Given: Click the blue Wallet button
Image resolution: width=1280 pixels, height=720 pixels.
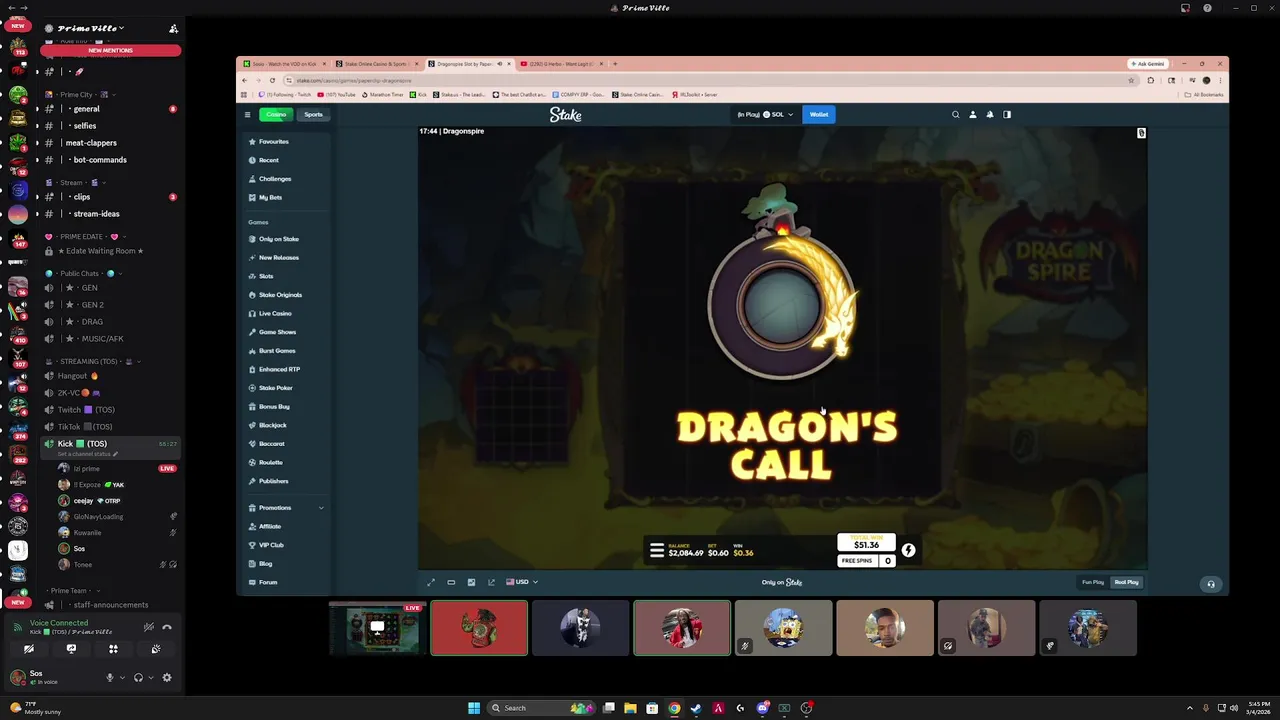Looking at the screenshot, I should click(x=819, y=114).
